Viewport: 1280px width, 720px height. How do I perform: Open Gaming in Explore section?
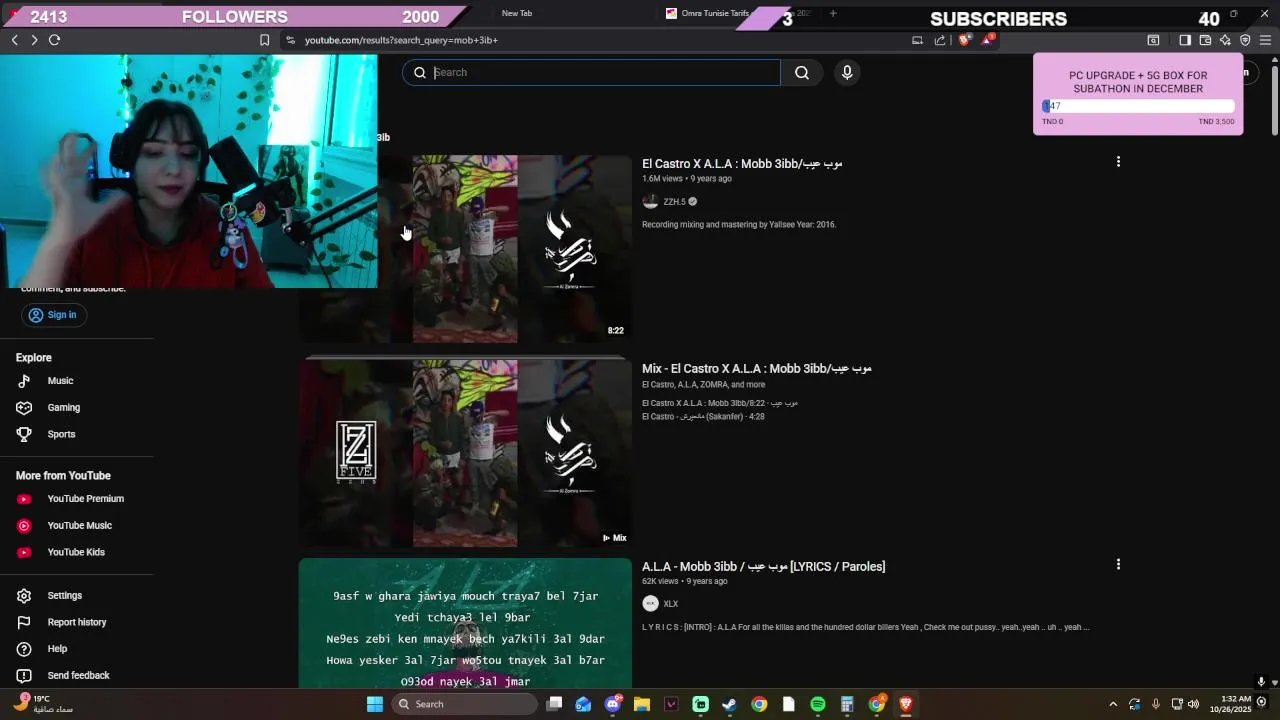pyautogui.click(x=63, y=408)
